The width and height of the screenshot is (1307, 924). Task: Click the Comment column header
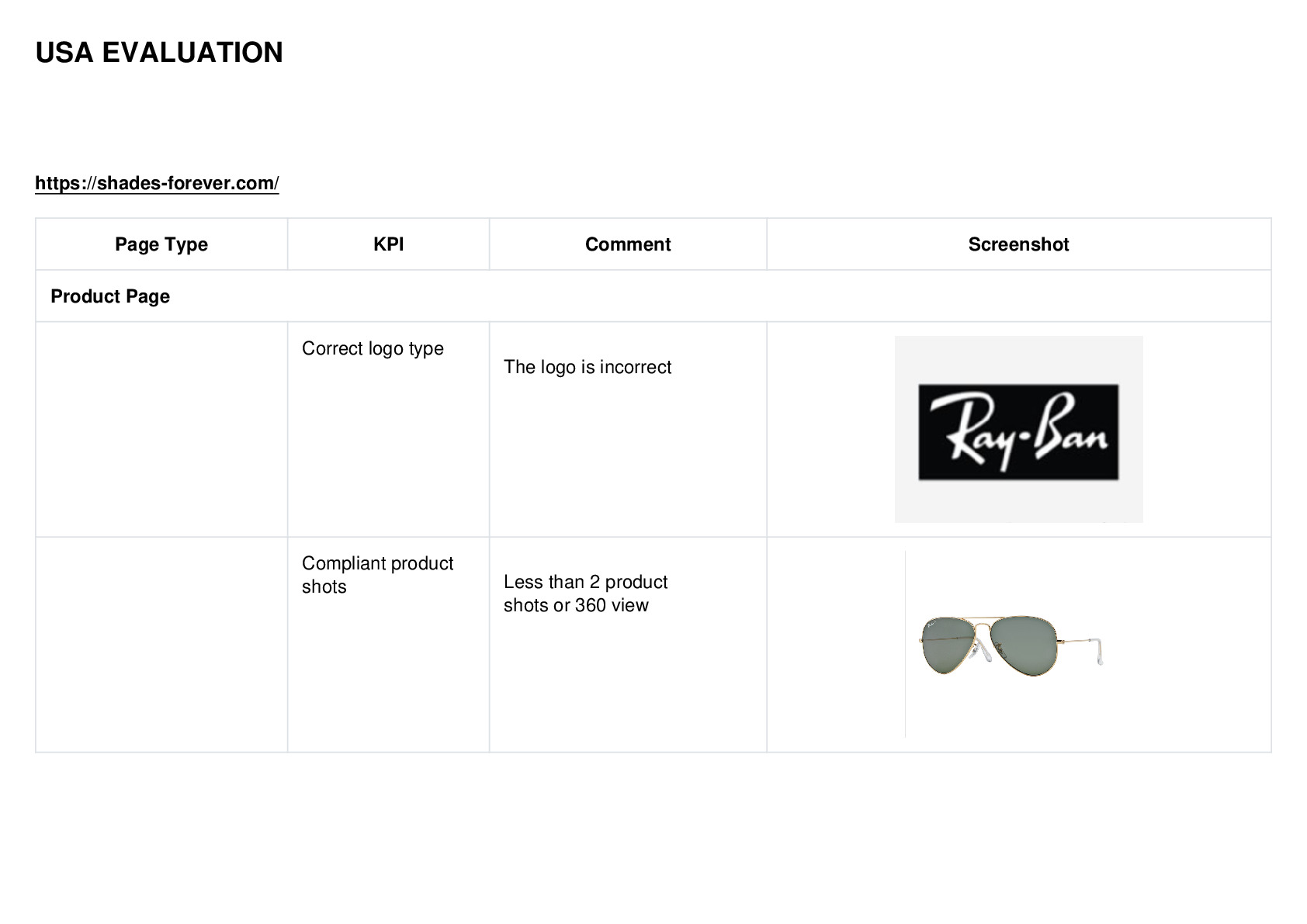(x=628, y=244)
